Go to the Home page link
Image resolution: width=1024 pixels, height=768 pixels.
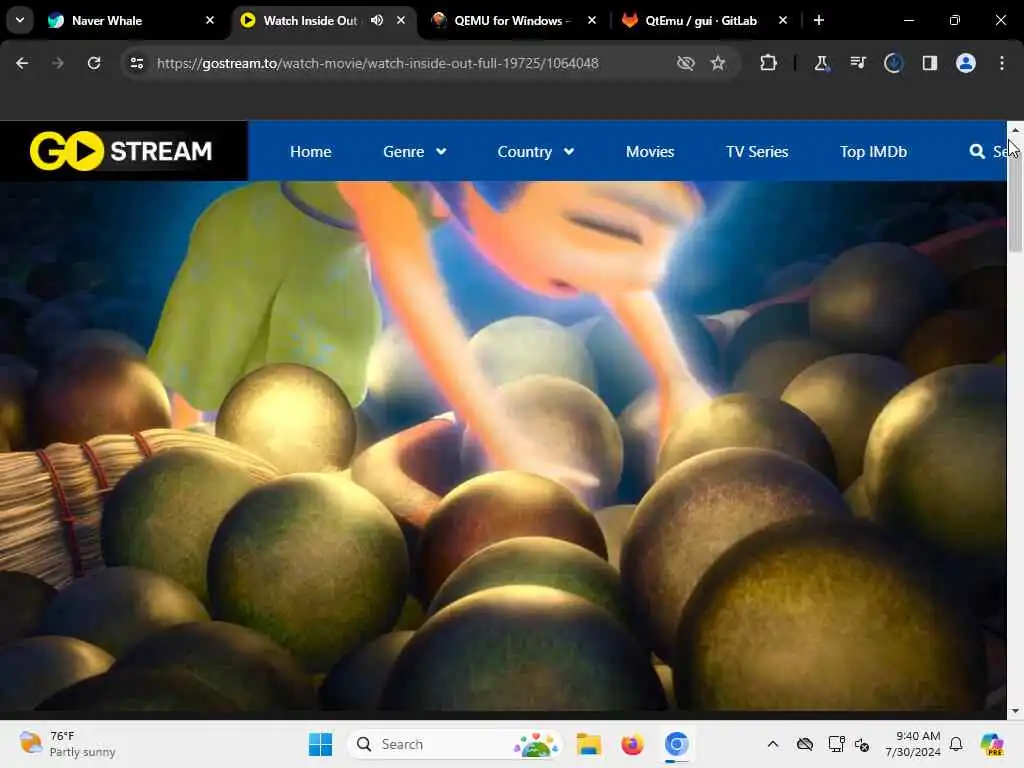(x=310, y=152)
